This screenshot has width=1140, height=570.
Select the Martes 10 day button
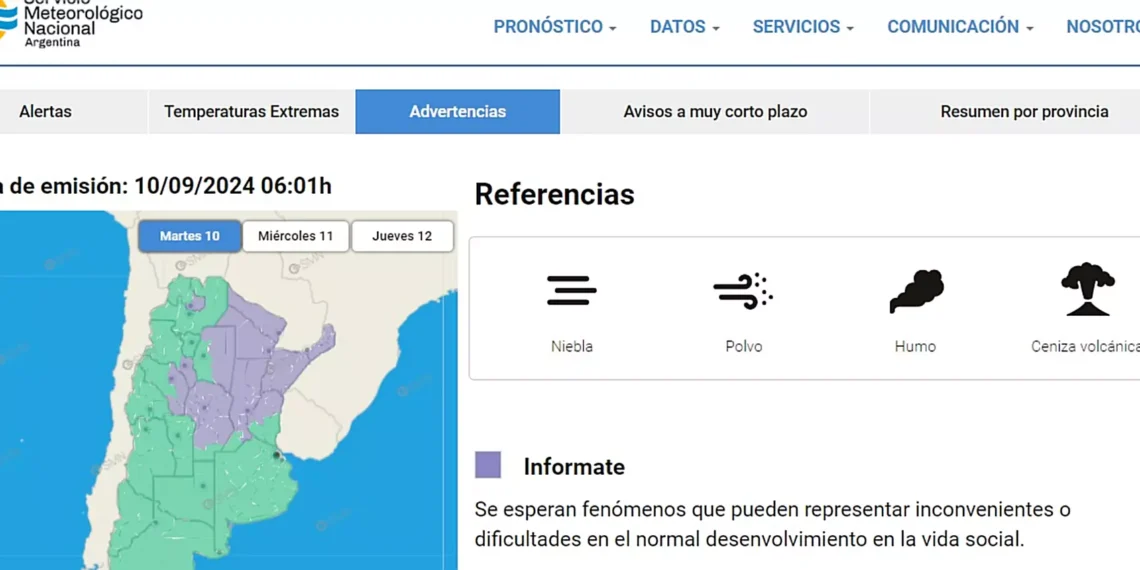point(189,236)
